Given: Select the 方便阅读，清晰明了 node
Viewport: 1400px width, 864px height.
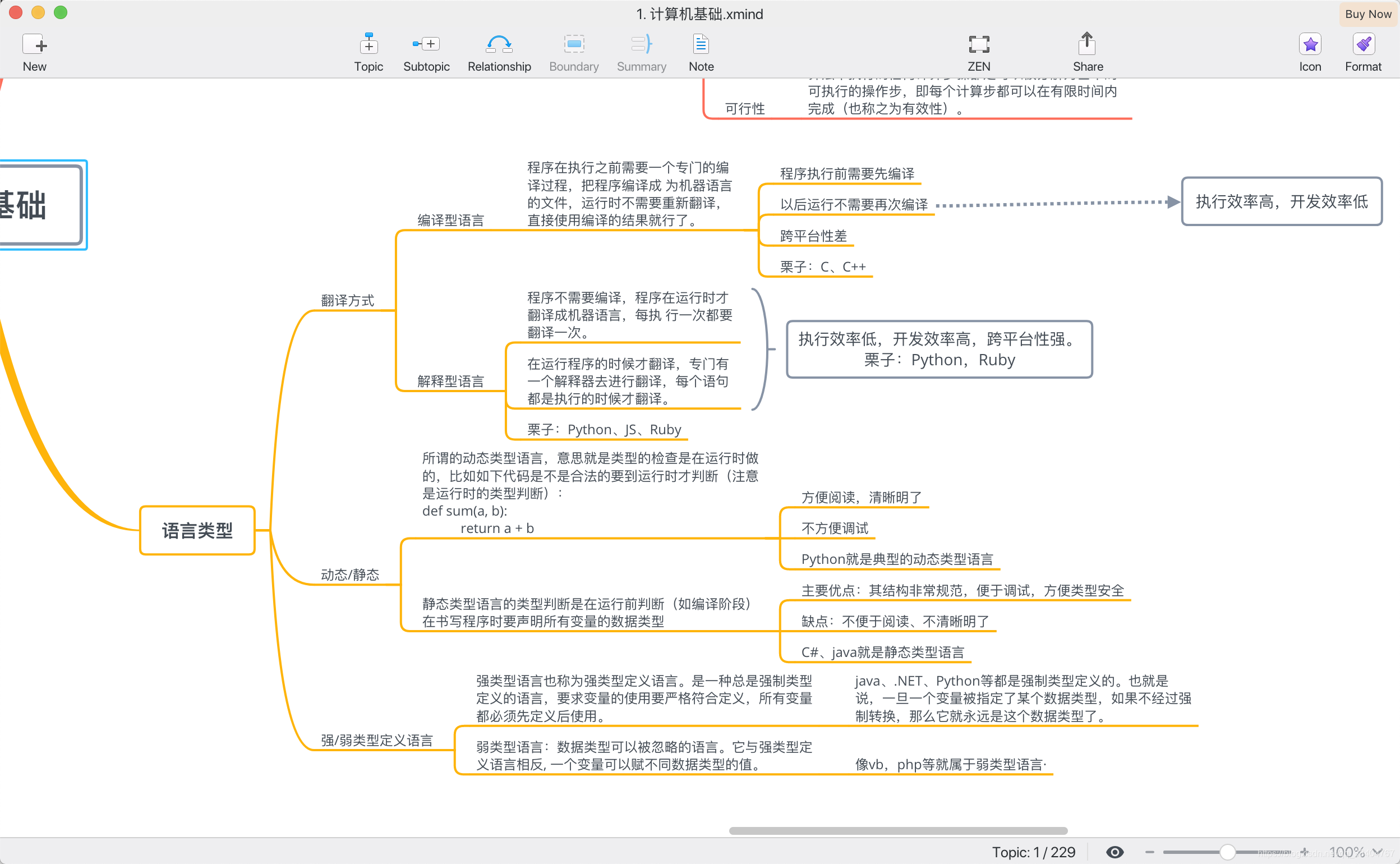Looking at the screenshot, I should tap(861, 497).
